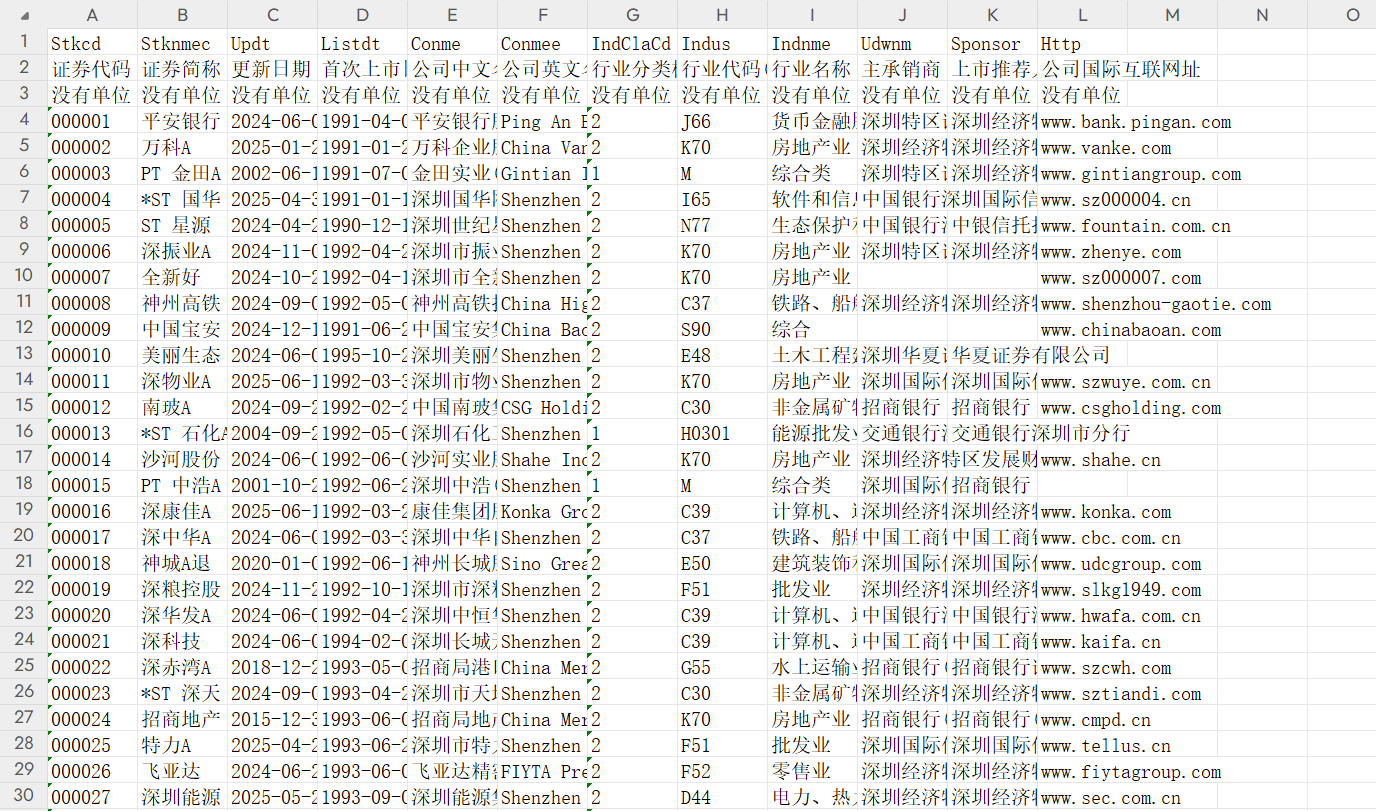Select industry code cell D44
The height and width of the screenshot is (811, 1376).
[723, 797]
